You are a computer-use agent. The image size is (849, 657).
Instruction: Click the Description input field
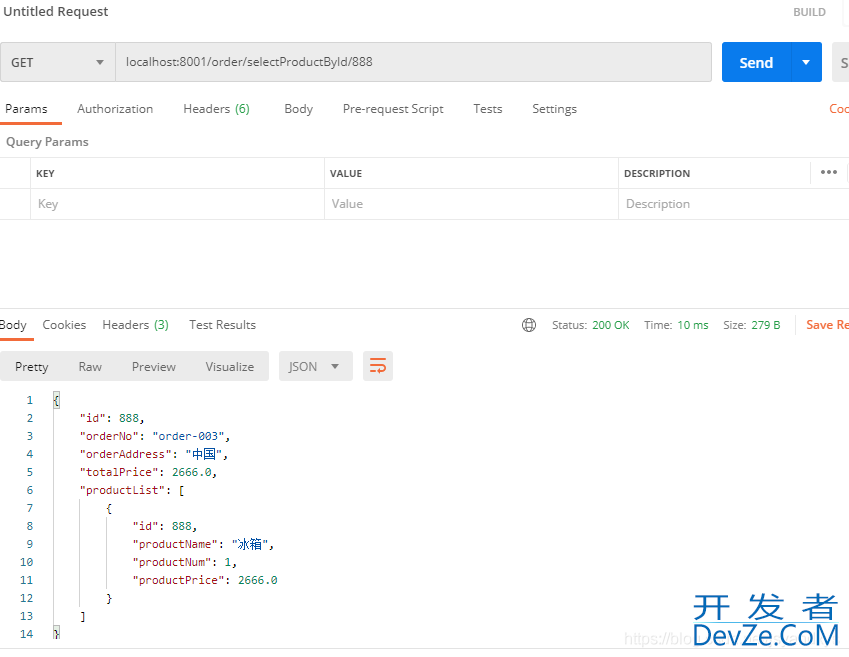734,204
